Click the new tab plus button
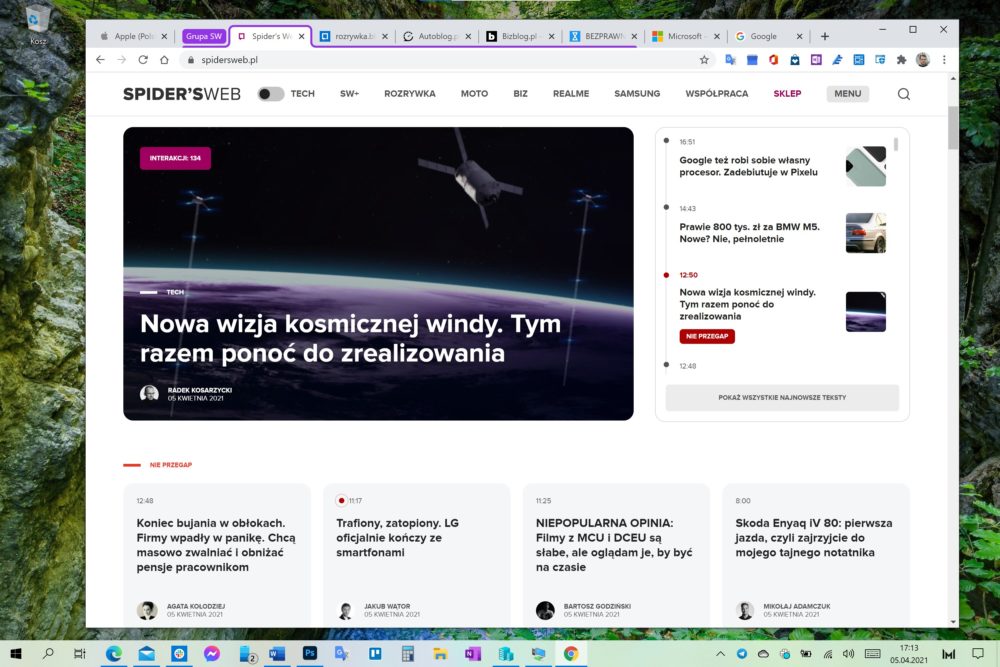The height and width of the screenshot is (667, 1000). [x=824, y=36]
